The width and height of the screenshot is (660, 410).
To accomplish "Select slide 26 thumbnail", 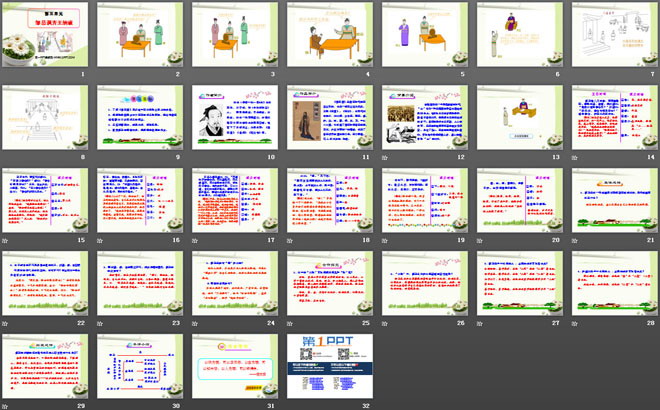I will click(x=425, y=283).
